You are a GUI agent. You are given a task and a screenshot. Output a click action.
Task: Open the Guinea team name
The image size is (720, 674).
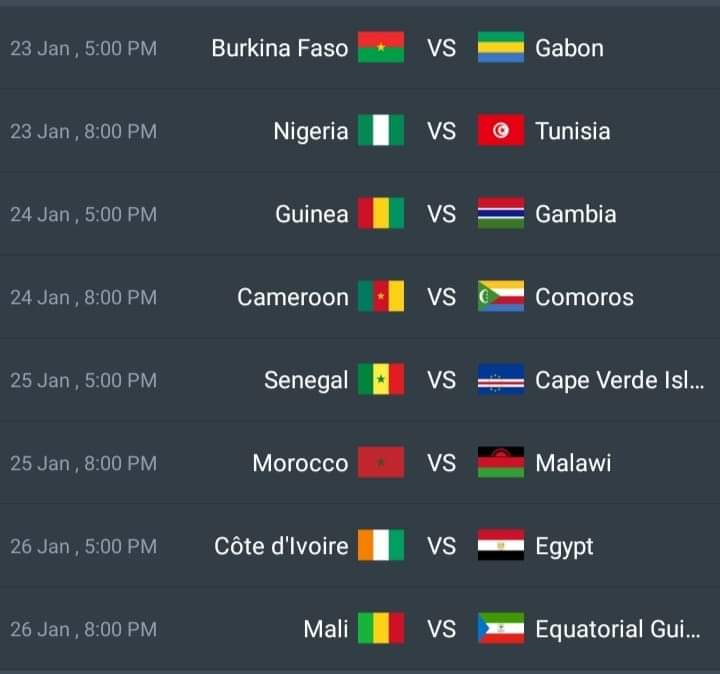click(x=312, y=214)
